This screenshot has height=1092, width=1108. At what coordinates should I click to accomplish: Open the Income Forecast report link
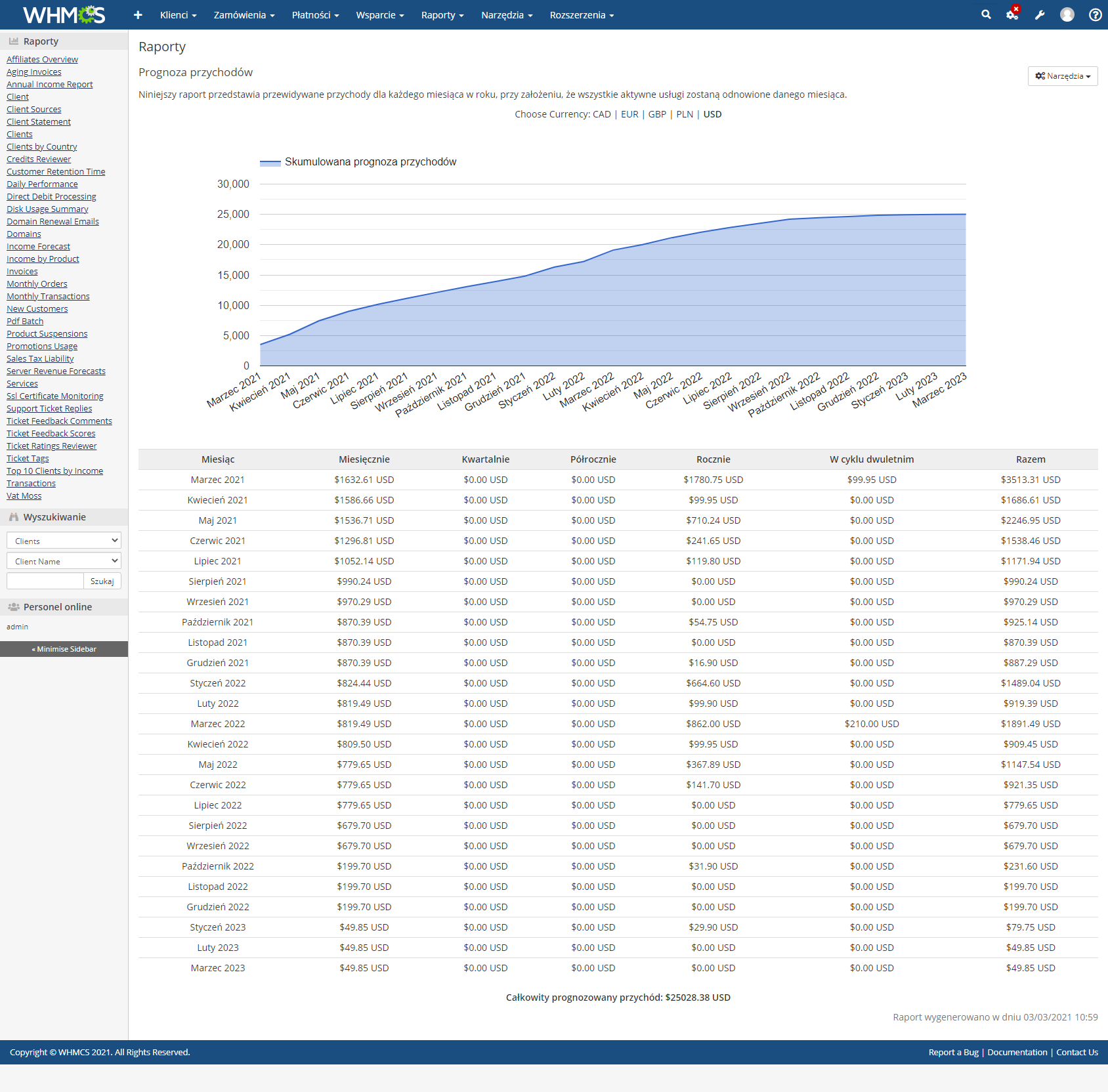(38, 246)
